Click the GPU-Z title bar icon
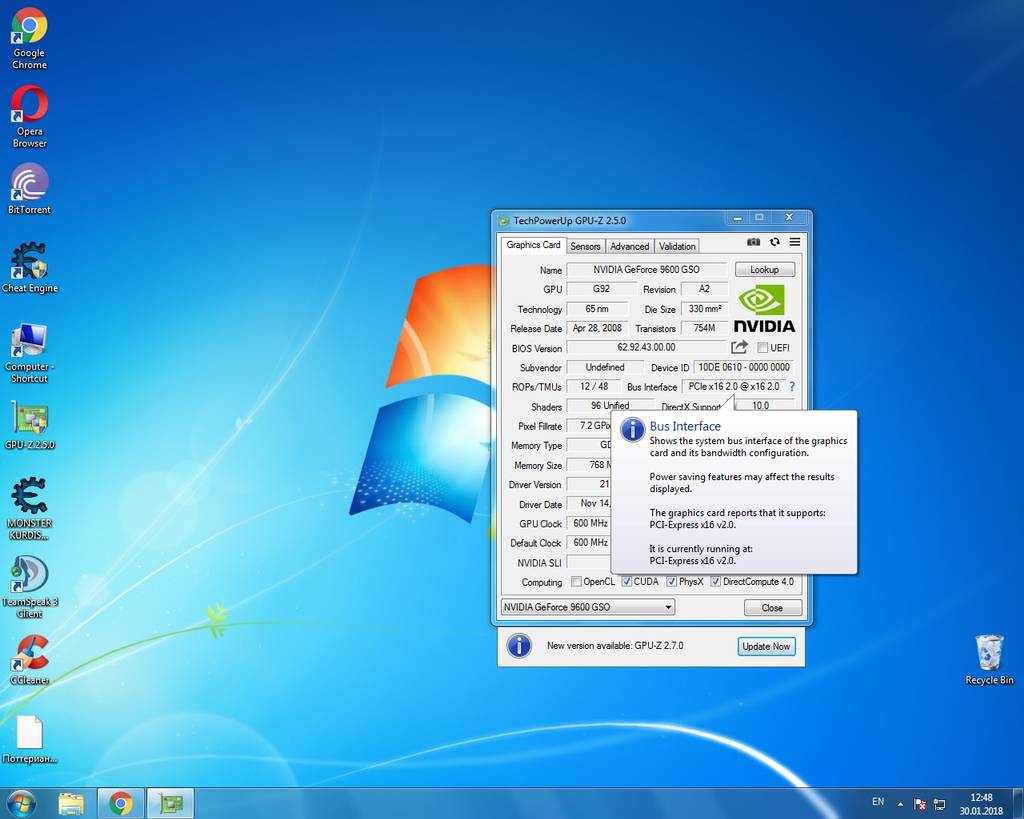Screen dimensions: 1024x819 (504, 221)
